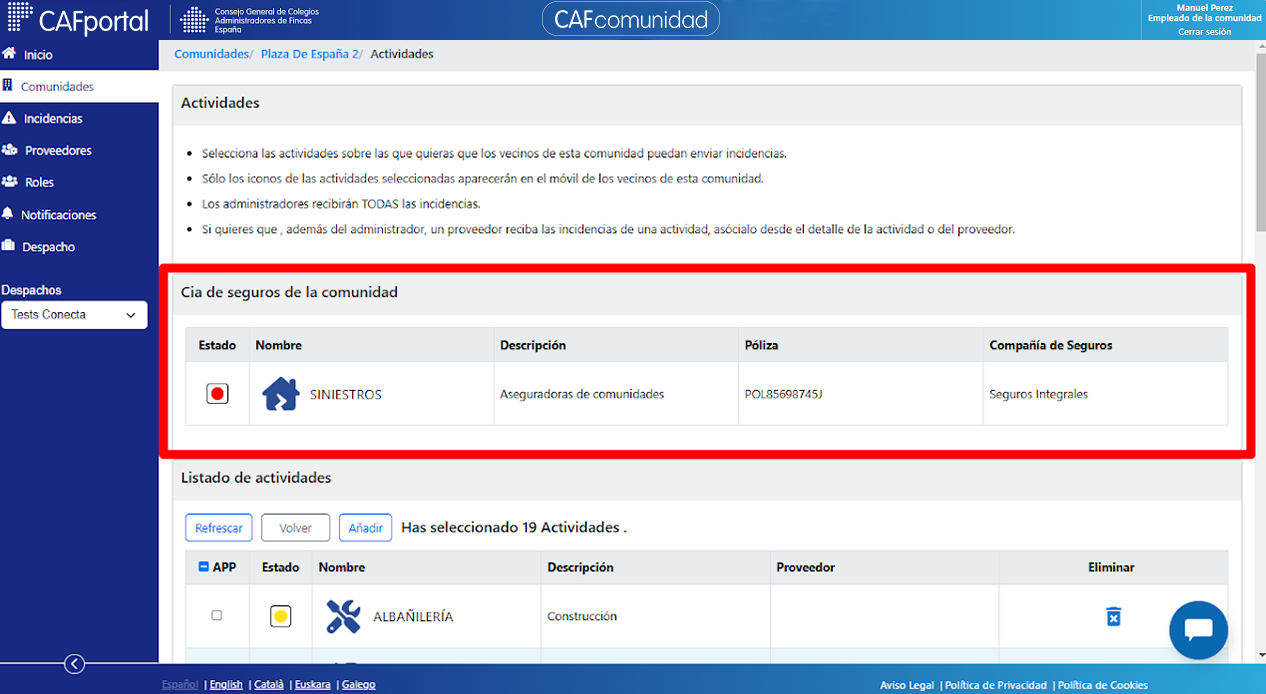Screen dimensions: 1266x694
Task: Click the CAFportal logo
Action: click(78, 20)
